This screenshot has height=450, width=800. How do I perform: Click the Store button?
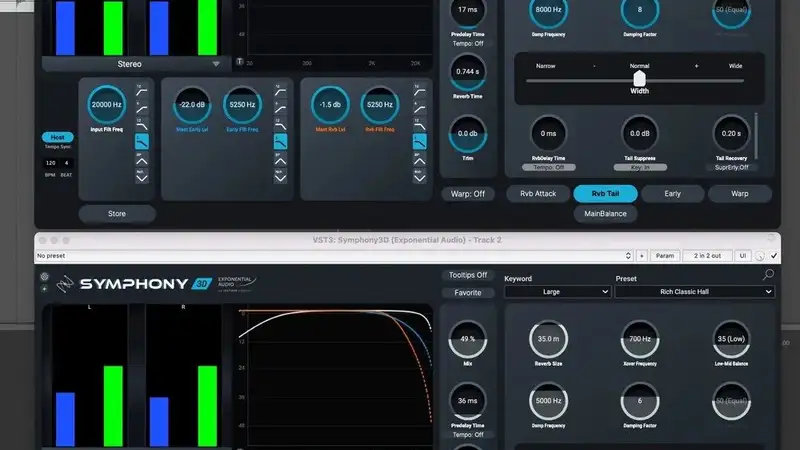[117, 214]
